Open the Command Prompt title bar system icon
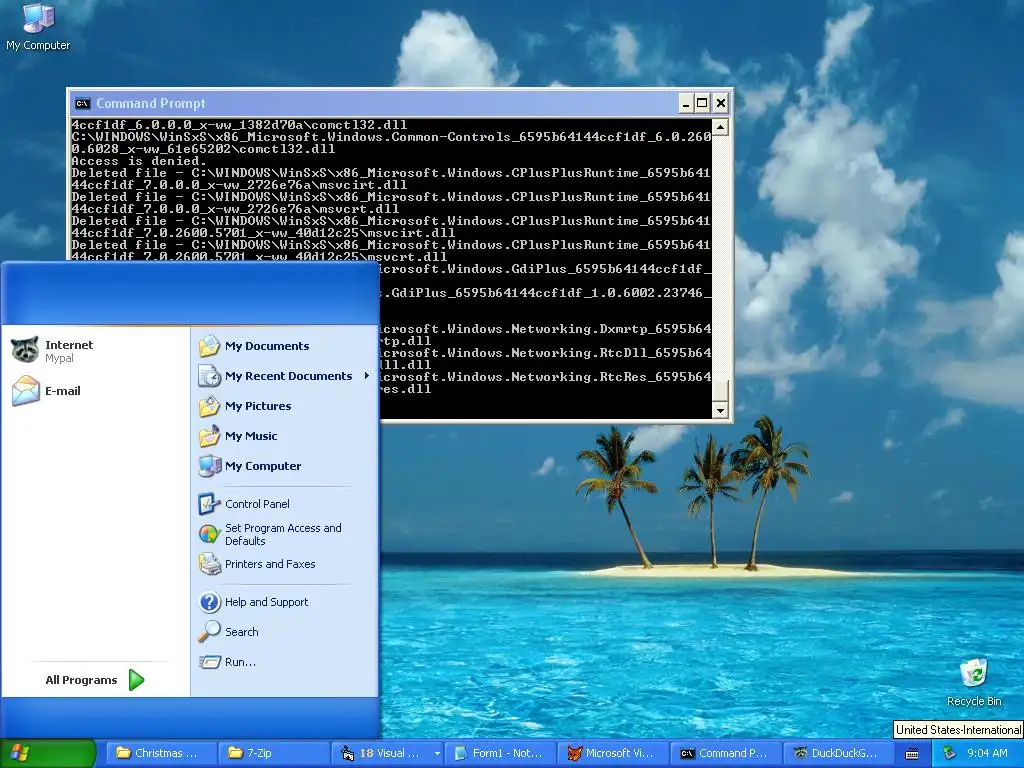 [x=82, y=103]
